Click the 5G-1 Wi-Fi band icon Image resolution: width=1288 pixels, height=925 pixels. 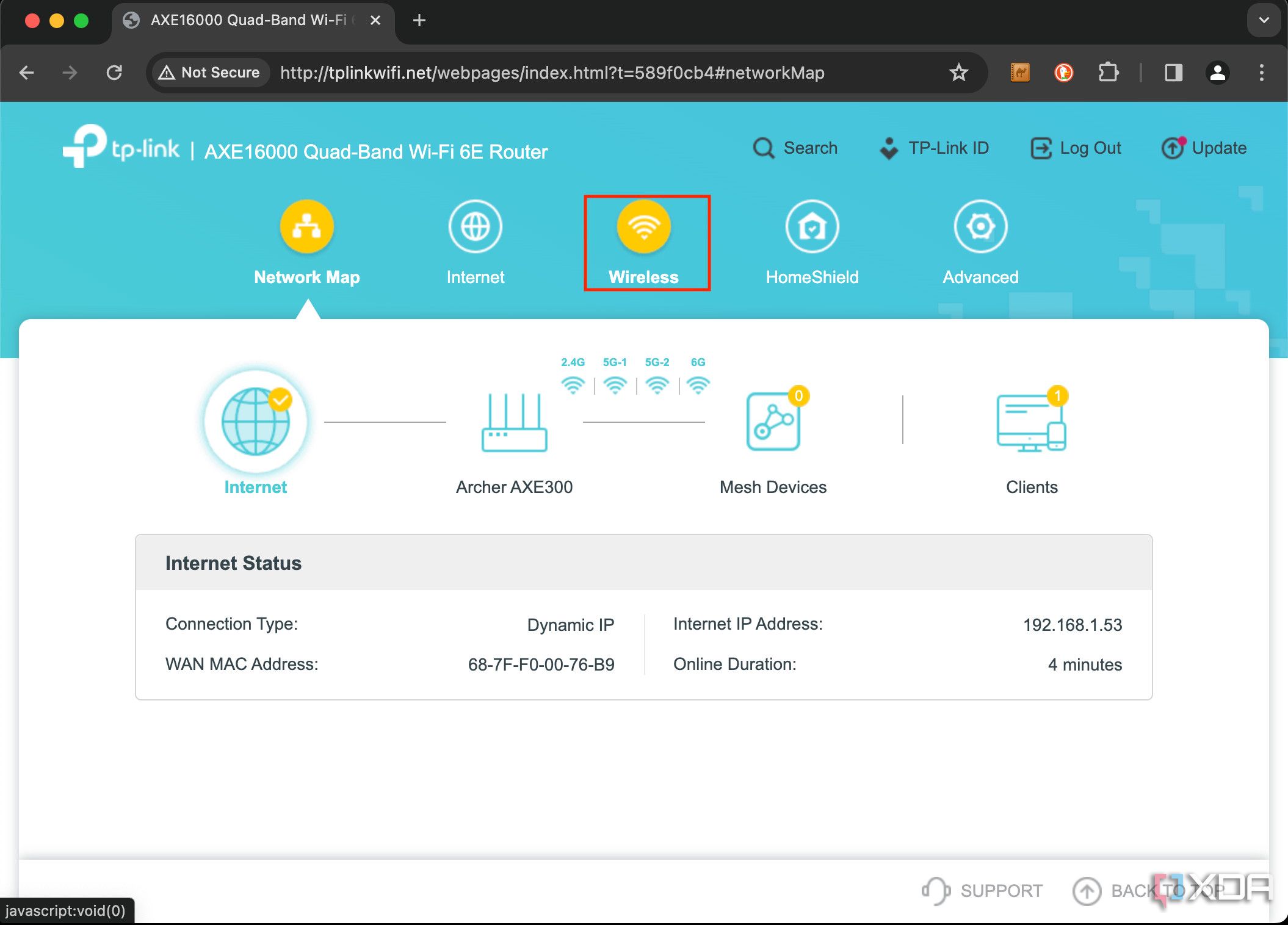(615, 386)
